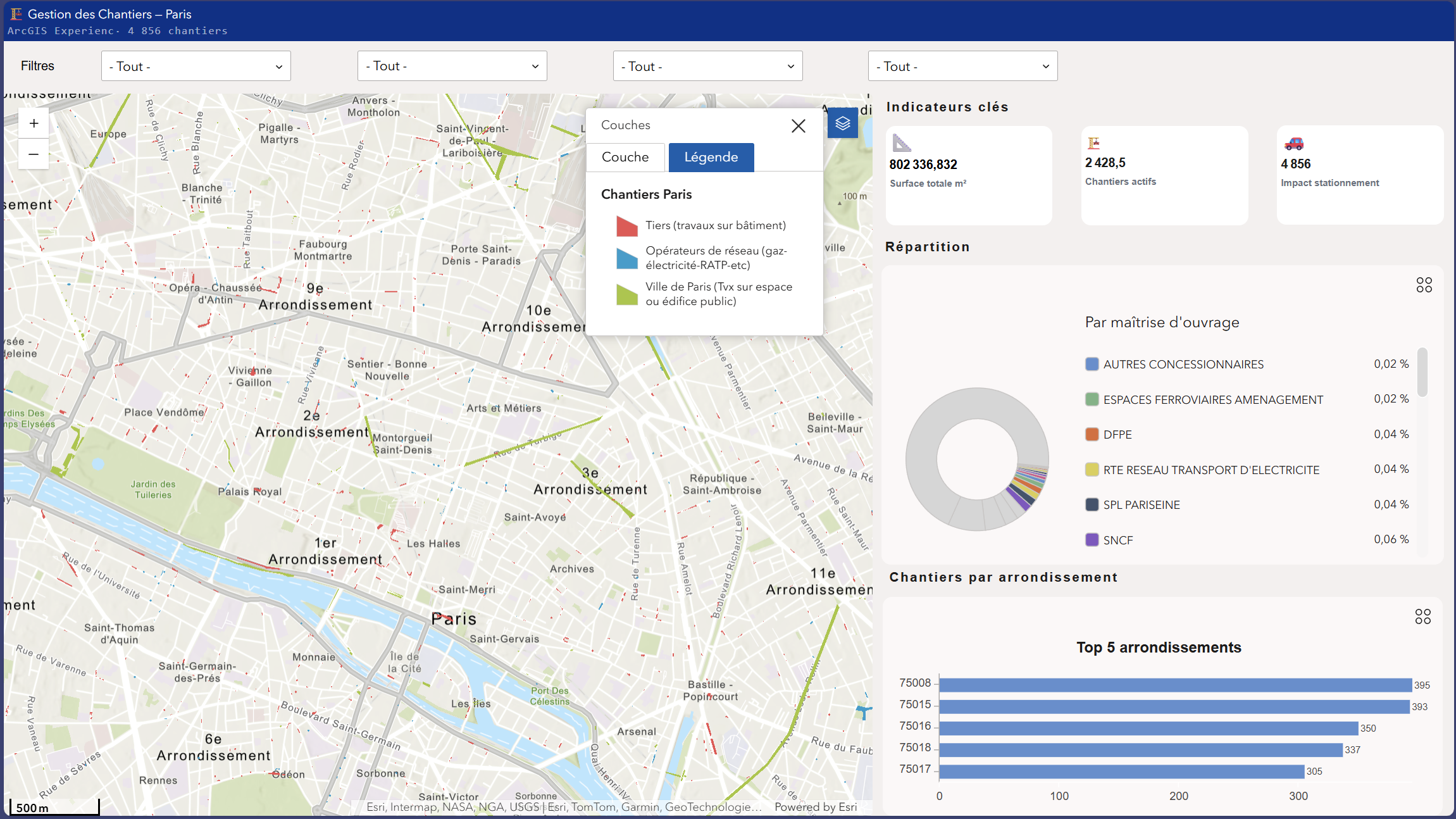Close the Couches panel
The image size is (1456, 819).
(x=799, y=125)
